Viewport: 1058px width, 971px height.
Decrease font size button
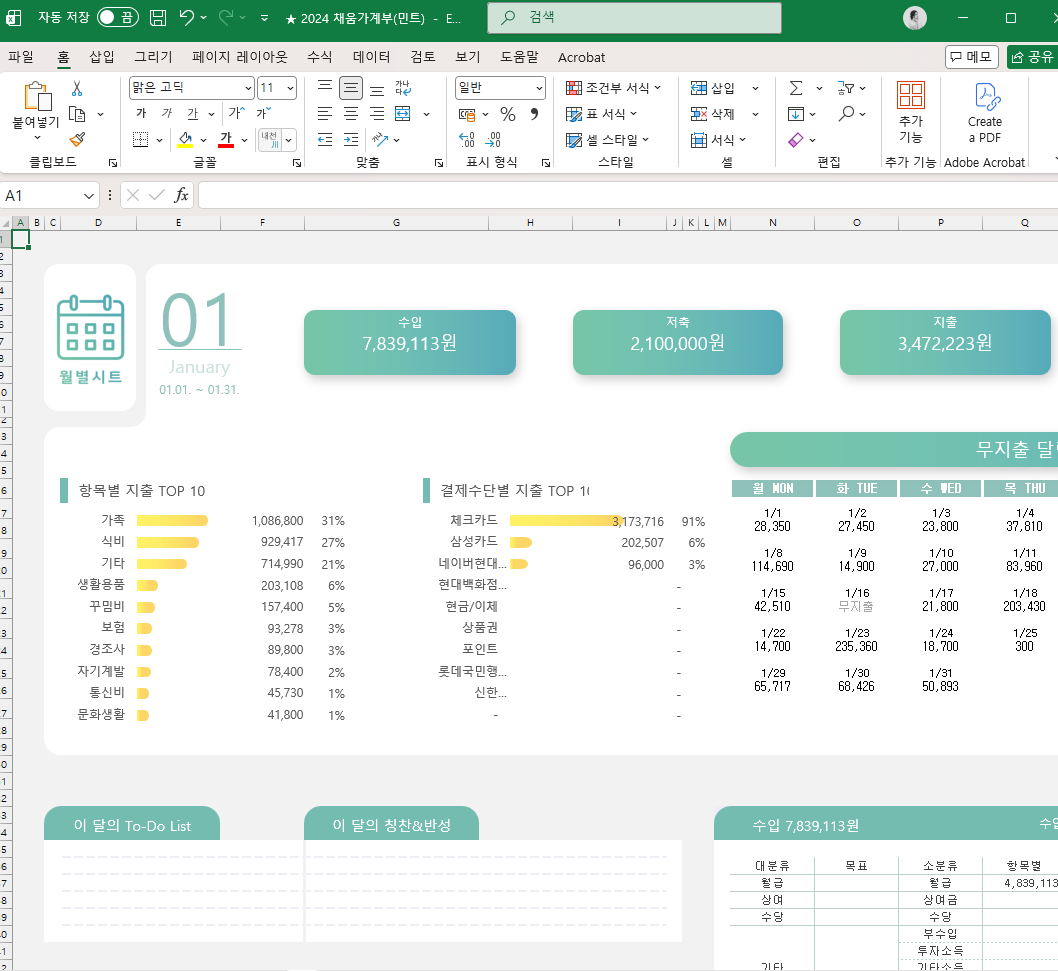(x=263, y=113)
